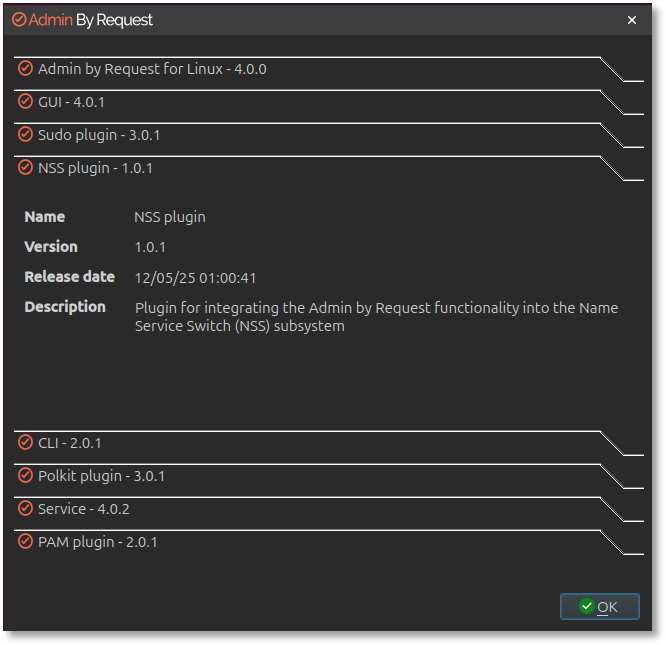Click check icon next to Polkit plugin
The width and height of the screenshot is (666, 645).
(x=25, y=476)
